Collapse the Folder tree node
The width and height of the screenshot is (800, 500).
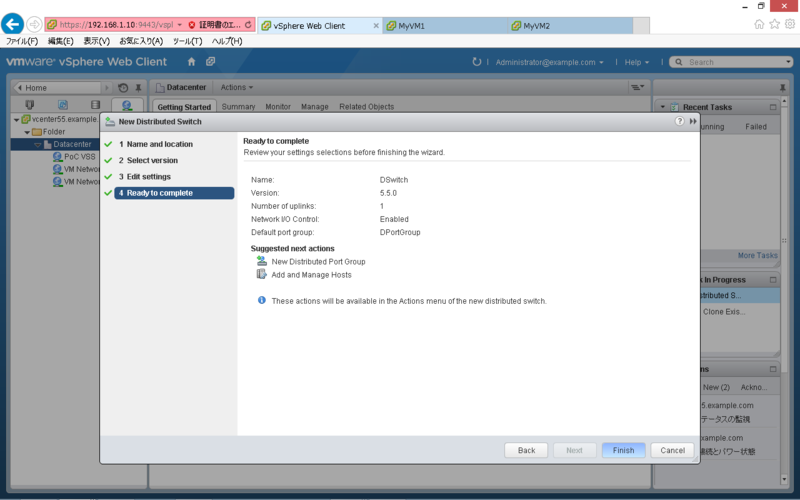coord(27,132)
